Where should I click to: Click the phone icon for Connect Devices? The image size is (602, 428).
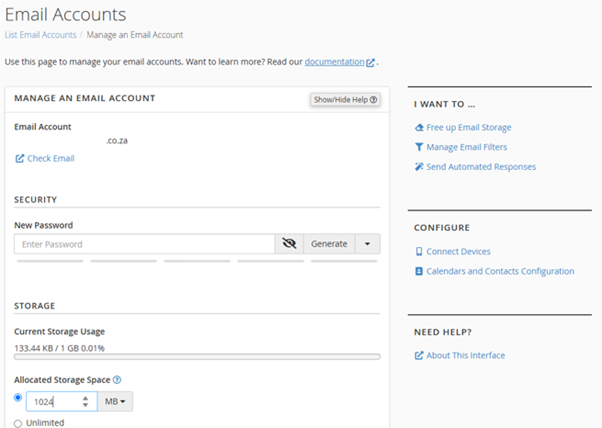pyautogui.click(x=419, y=251)
